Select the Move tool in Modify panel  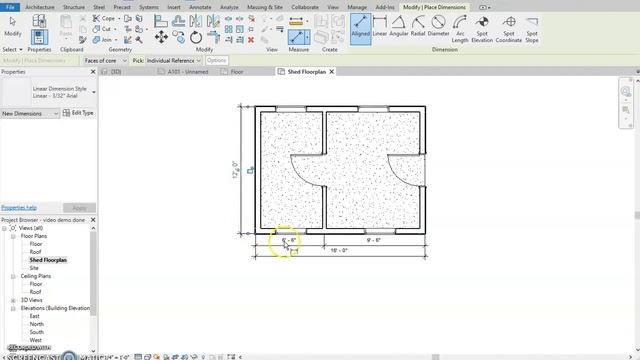[x=161, y=37]
